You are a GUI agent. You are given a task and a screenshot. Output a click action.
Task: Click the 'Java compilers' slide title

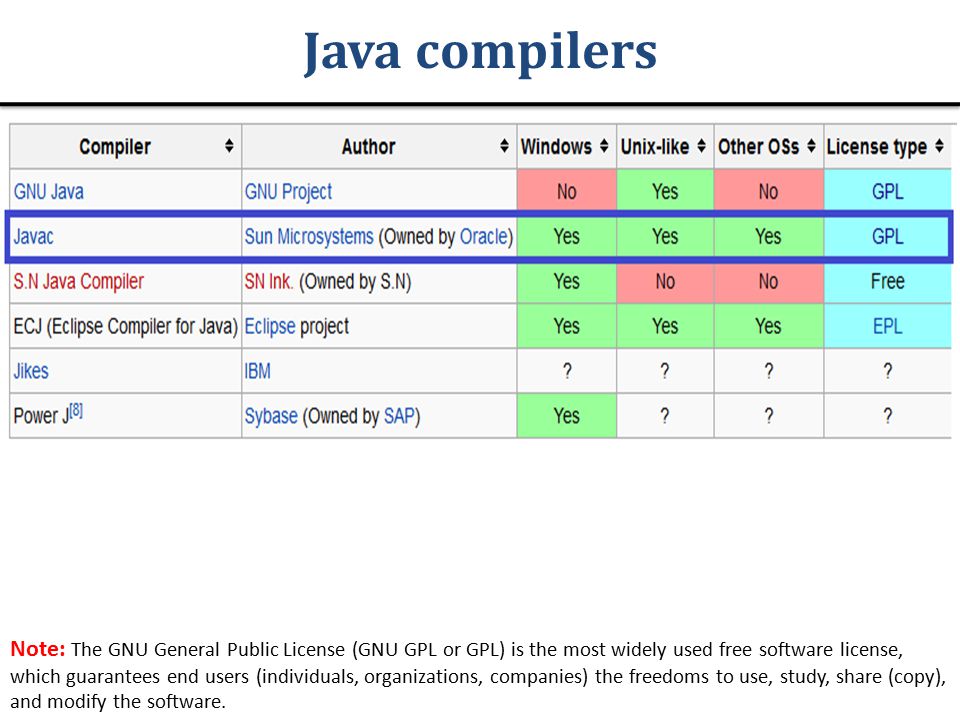pyautogui.click(x=480, y=53)
